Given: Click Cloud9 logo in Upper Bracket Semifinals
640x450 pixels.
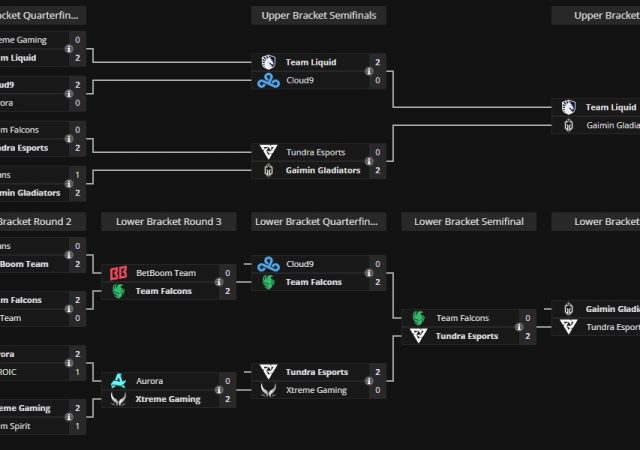Looking at the screenshot, I should (268, 80).
